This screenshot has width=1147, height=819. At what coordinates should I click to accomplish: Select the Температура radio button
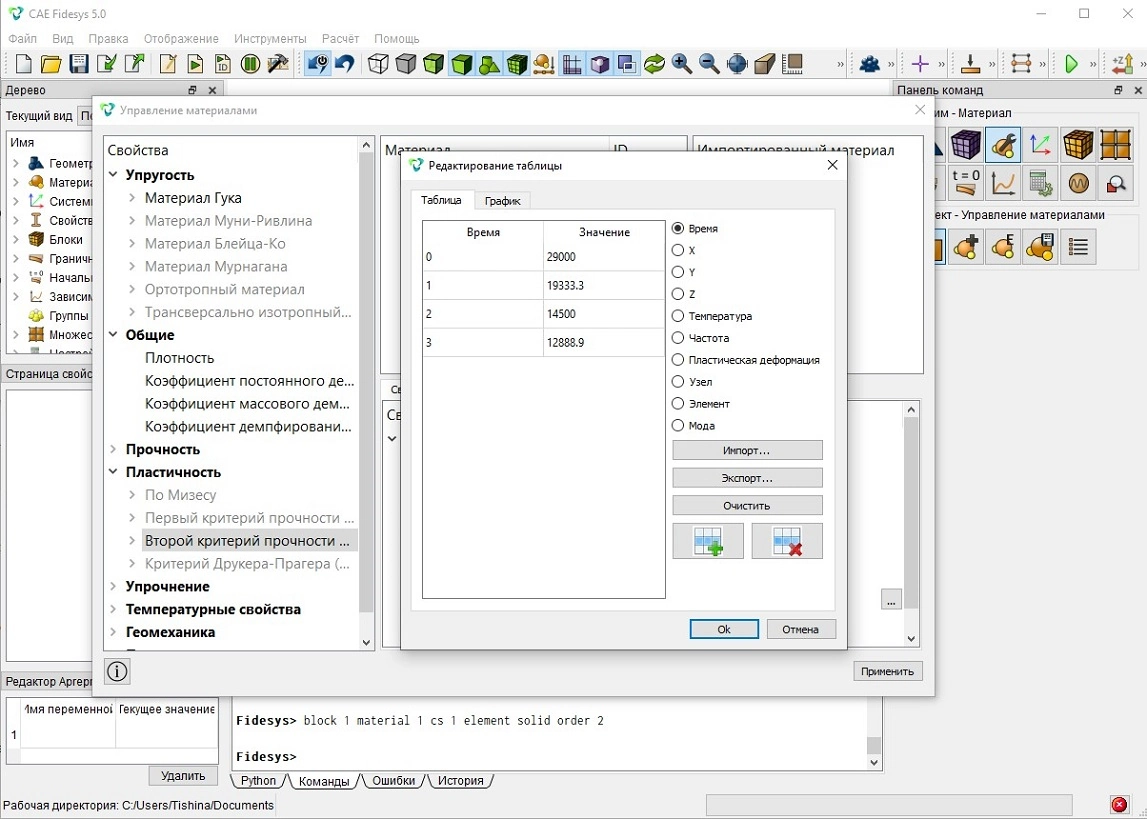click(x=677, y=316)
